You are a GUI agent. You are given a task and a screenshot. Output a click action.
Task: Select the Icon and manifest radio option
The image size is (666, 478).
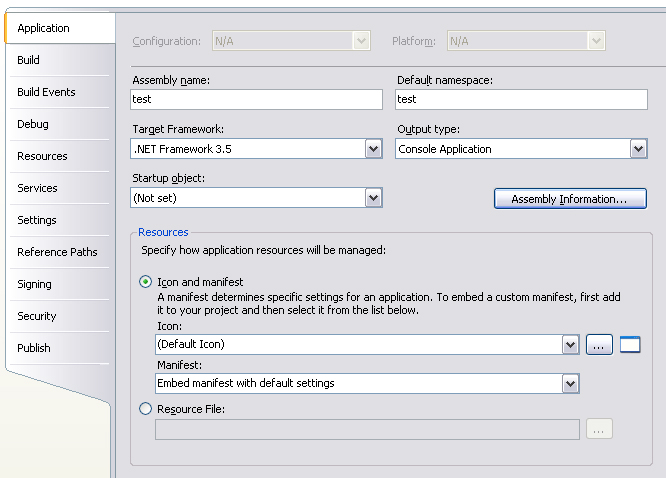pyautogui.click(x=146, y=282)
